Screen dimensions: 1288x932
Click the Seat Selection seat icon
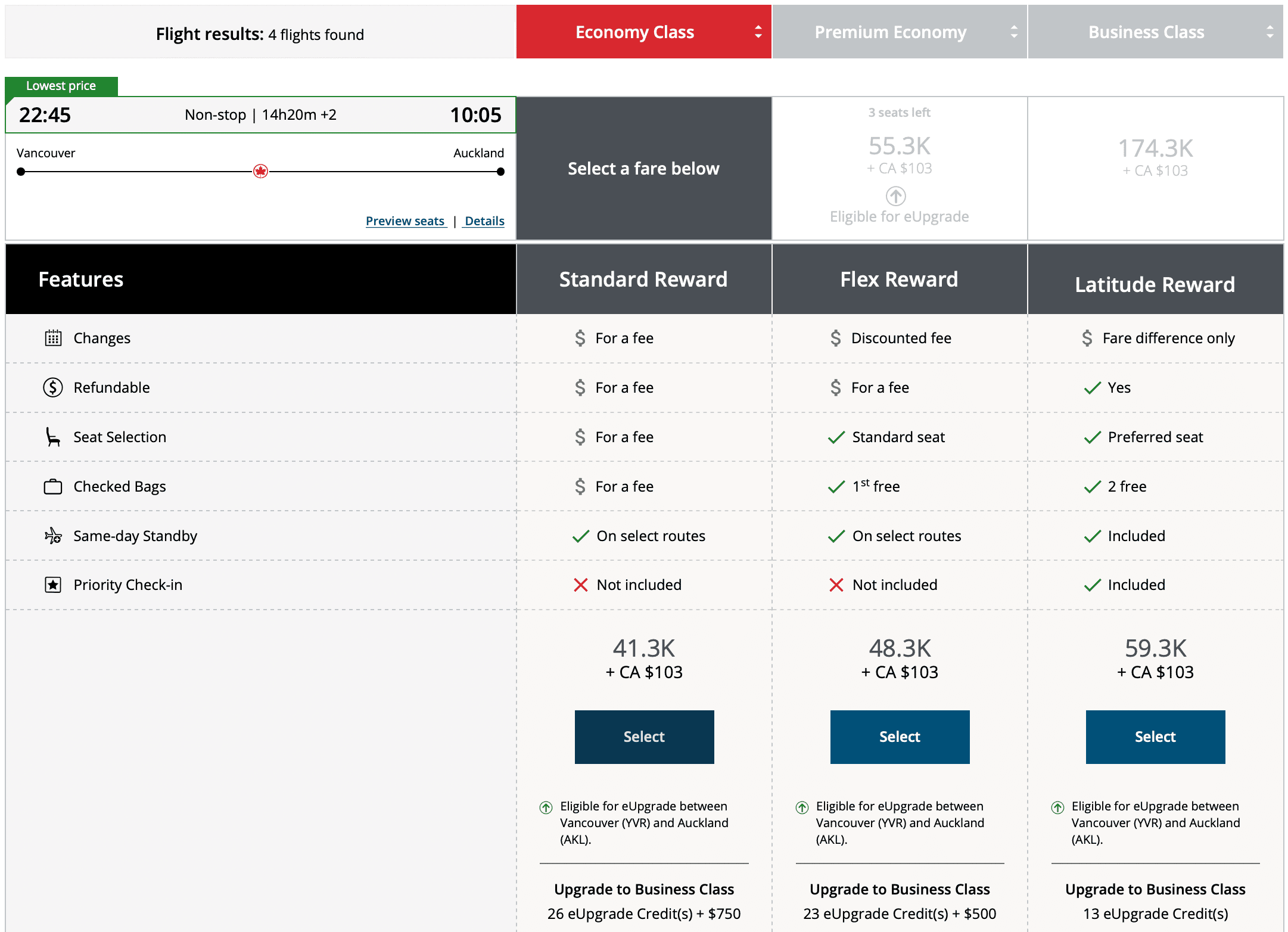tap(53, 437)
